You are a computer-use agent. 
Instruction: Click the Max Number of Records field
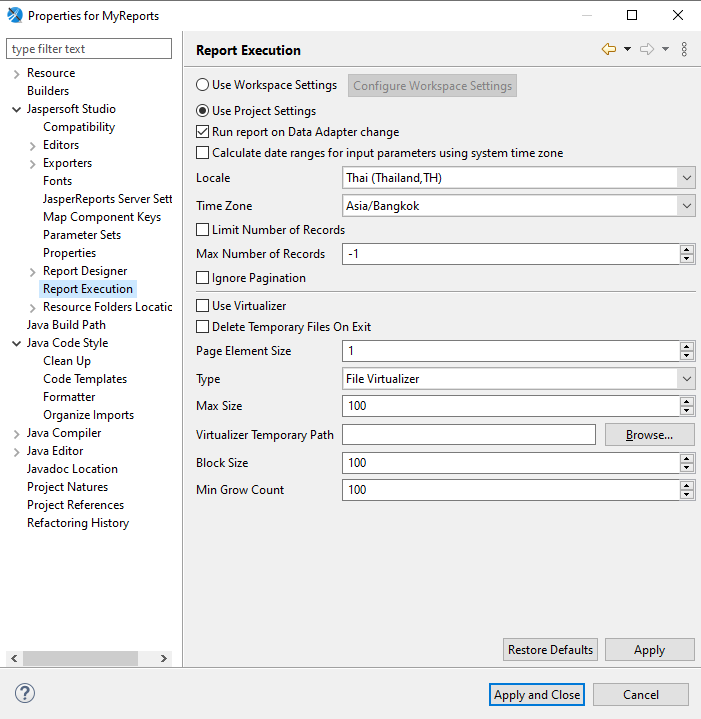pyautogui.click(x=511, y=254)
